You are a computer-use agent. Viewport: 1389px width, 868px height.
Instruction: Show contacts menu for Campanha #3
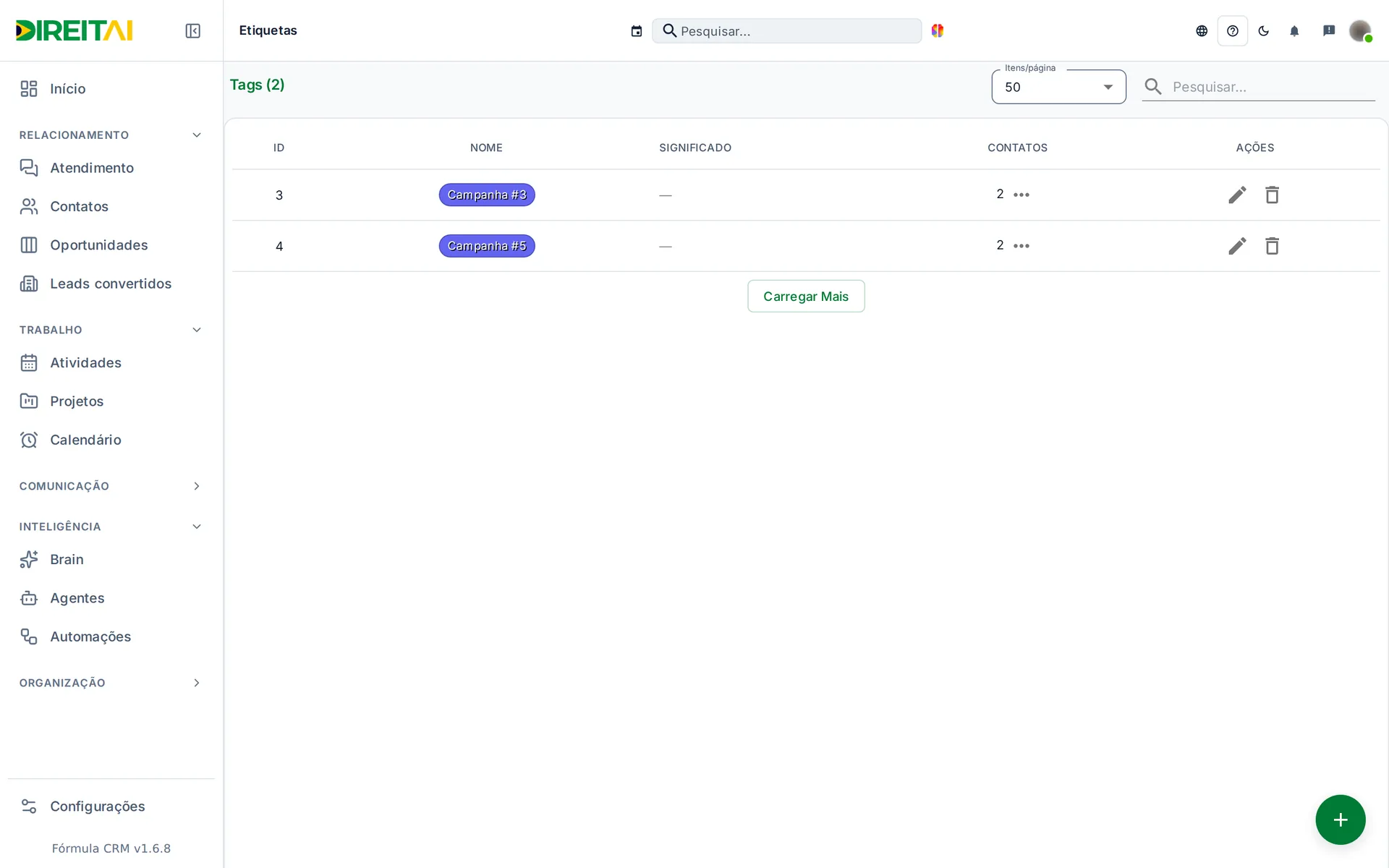pos(1021,195)
